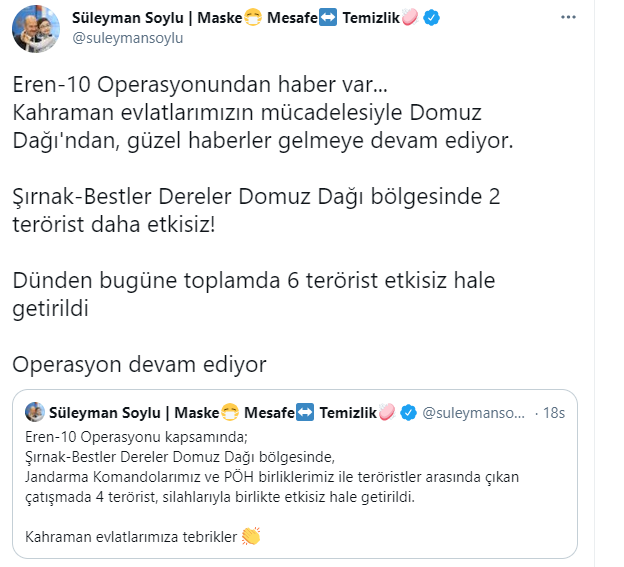Click the verified badge beside the main author name
624x567 pixels.
[433, 17]
